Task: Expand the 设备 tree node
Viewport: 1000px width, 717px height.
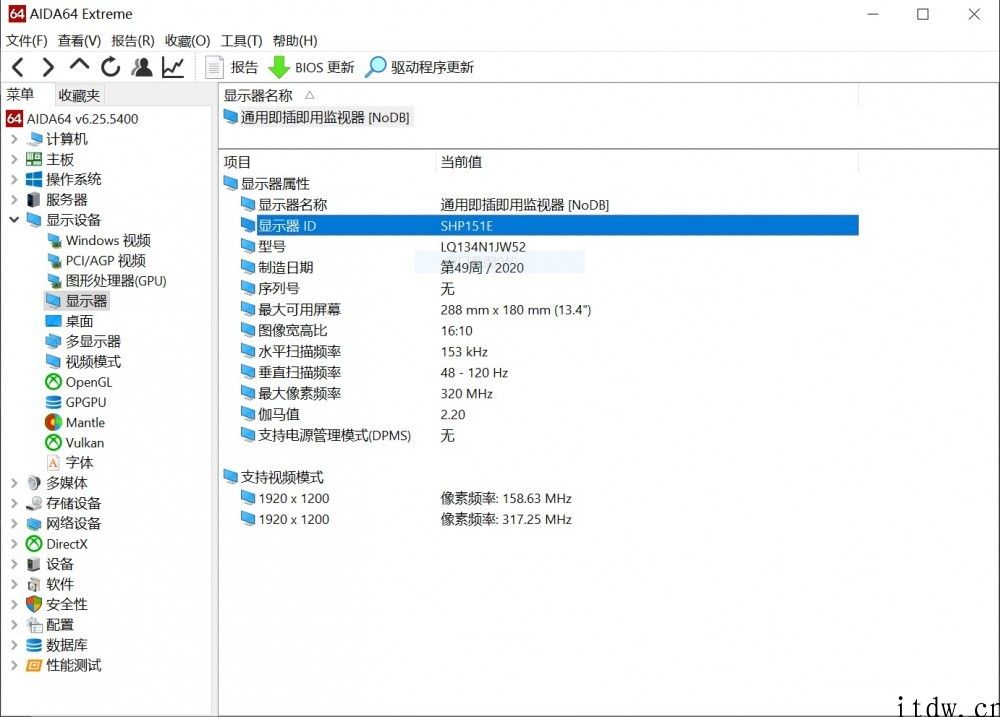Action: click(14, 564)
